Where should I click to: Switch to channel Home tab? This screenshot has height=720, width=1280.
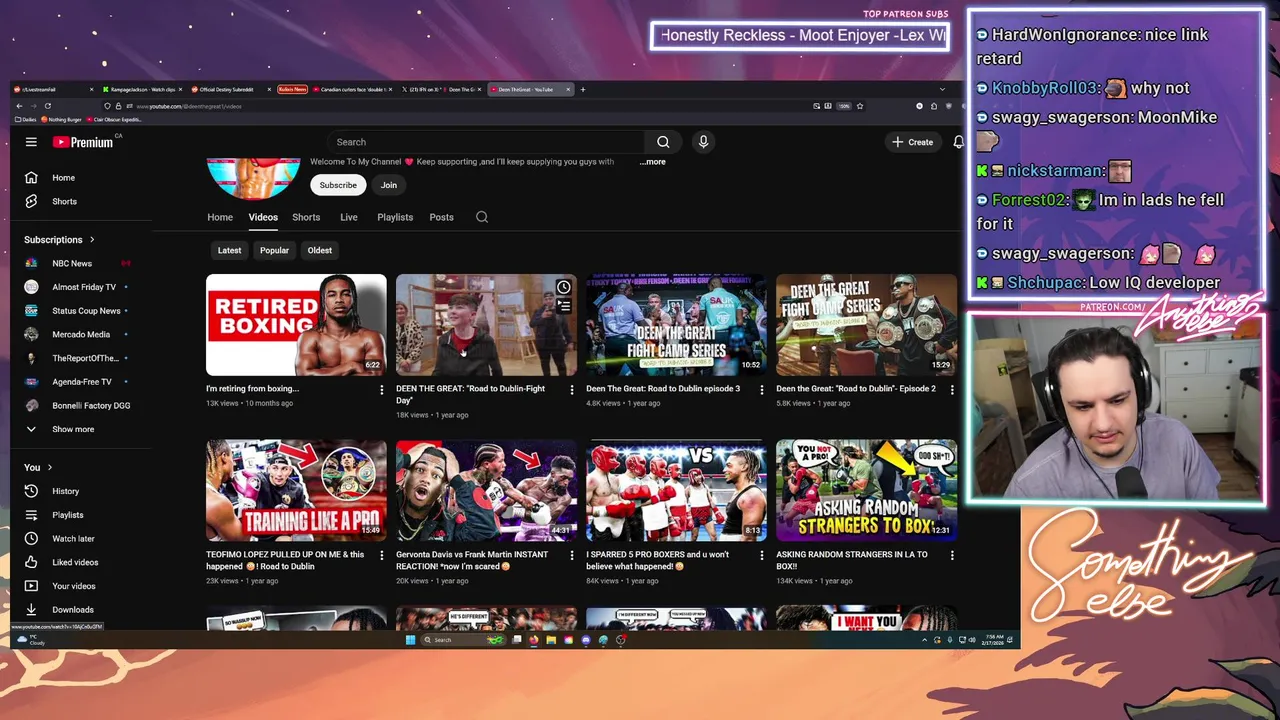point(220,217)
